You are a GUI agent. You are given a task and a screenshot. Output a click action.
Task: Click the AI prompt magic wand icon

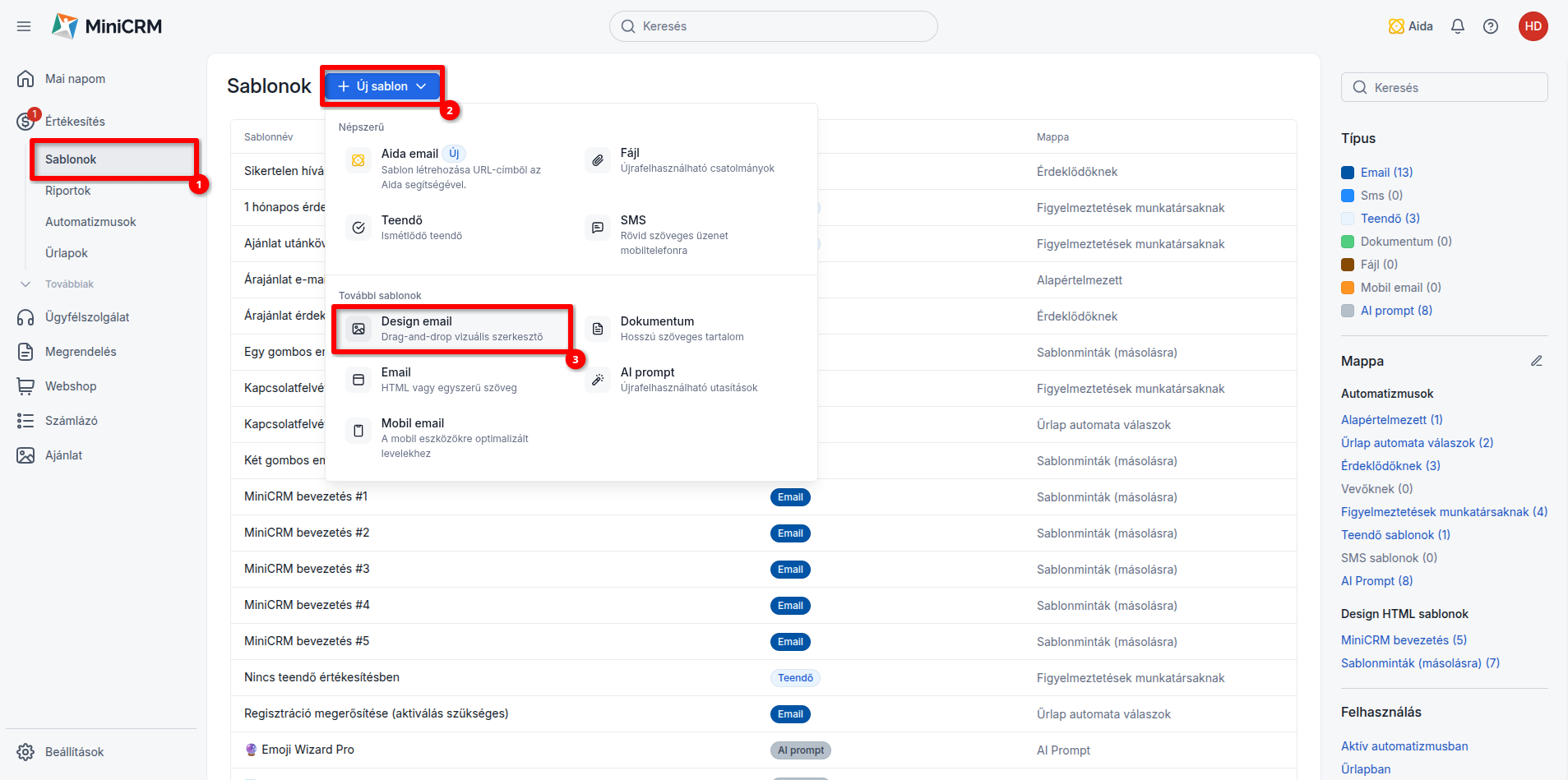pyautogui.click(x=598, y=380)
